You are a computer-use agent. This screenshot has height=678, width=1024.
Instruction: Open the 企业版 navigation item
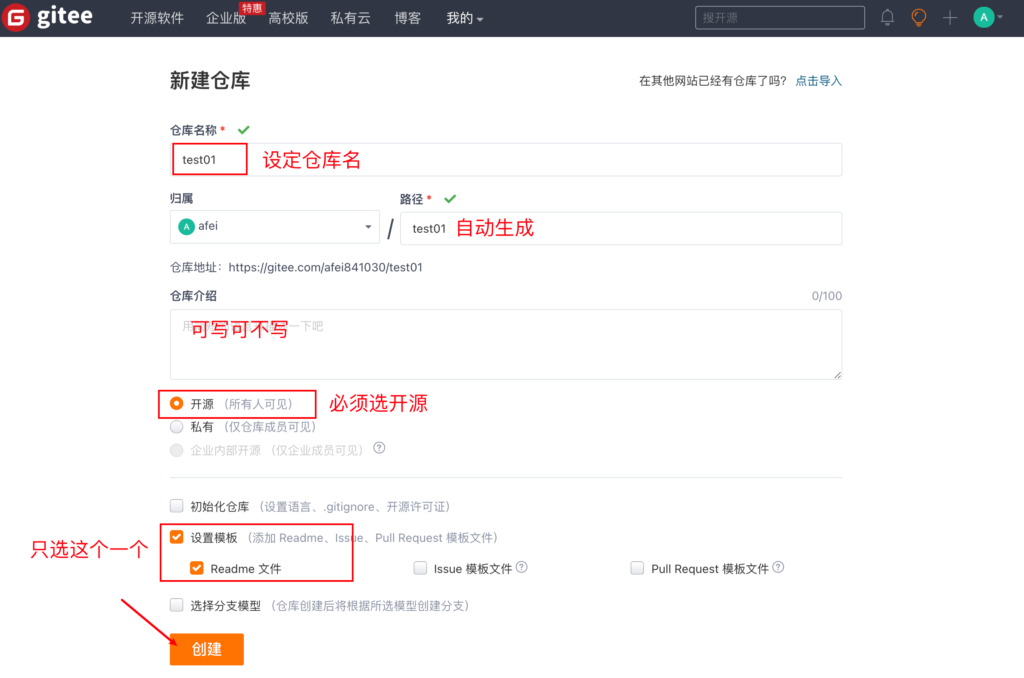click(x=225, y=18)
